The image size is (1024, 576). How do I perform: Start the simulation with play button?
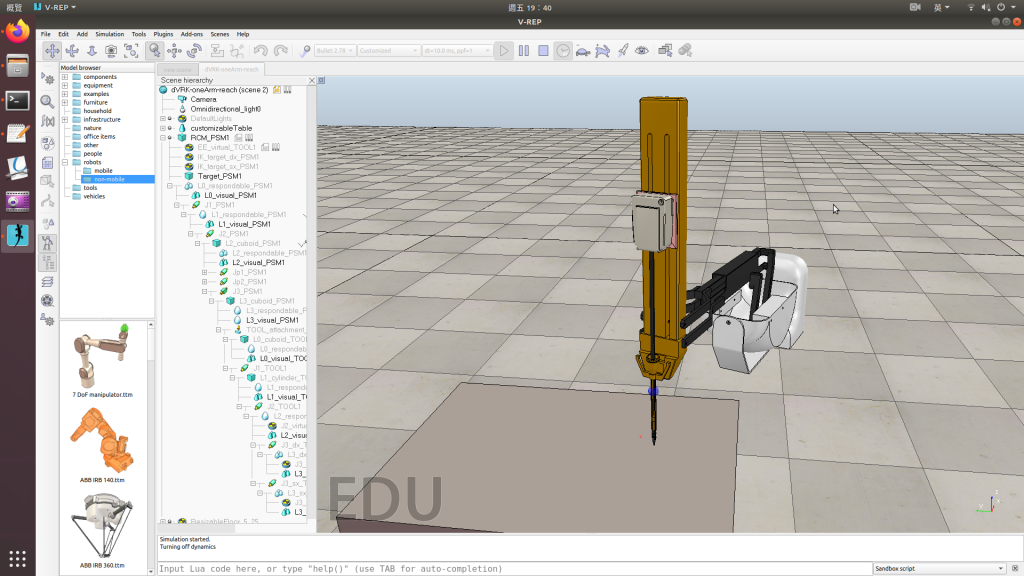tap(504, 50)
